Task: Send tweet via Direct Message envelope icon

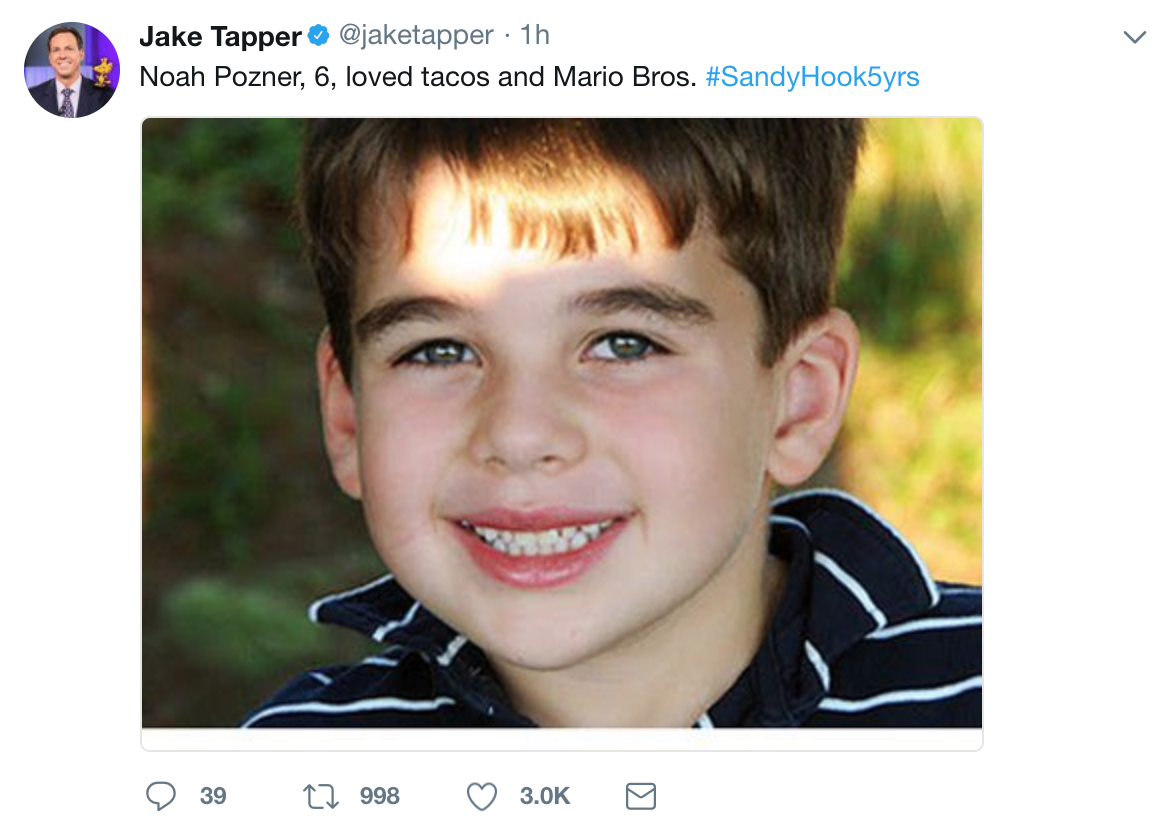Action: pos(640,796)
